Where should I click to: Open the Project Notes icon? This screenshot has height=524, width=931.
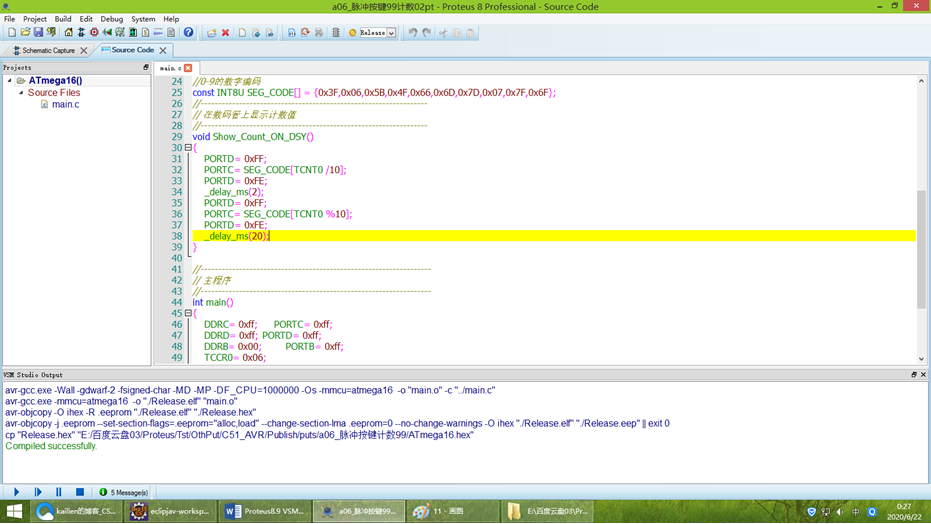(x=171, y=33)
